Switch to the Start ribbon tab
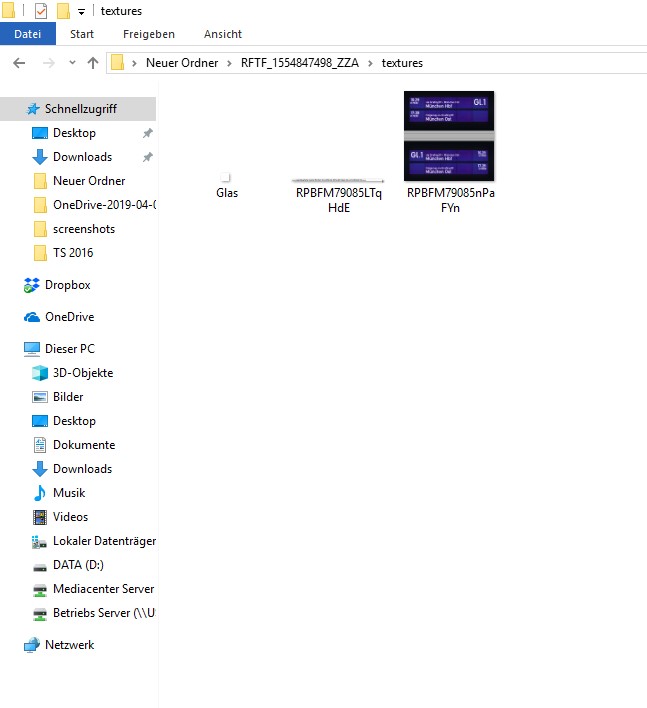This screenshot has height=708, width=647. click(82, 34)
